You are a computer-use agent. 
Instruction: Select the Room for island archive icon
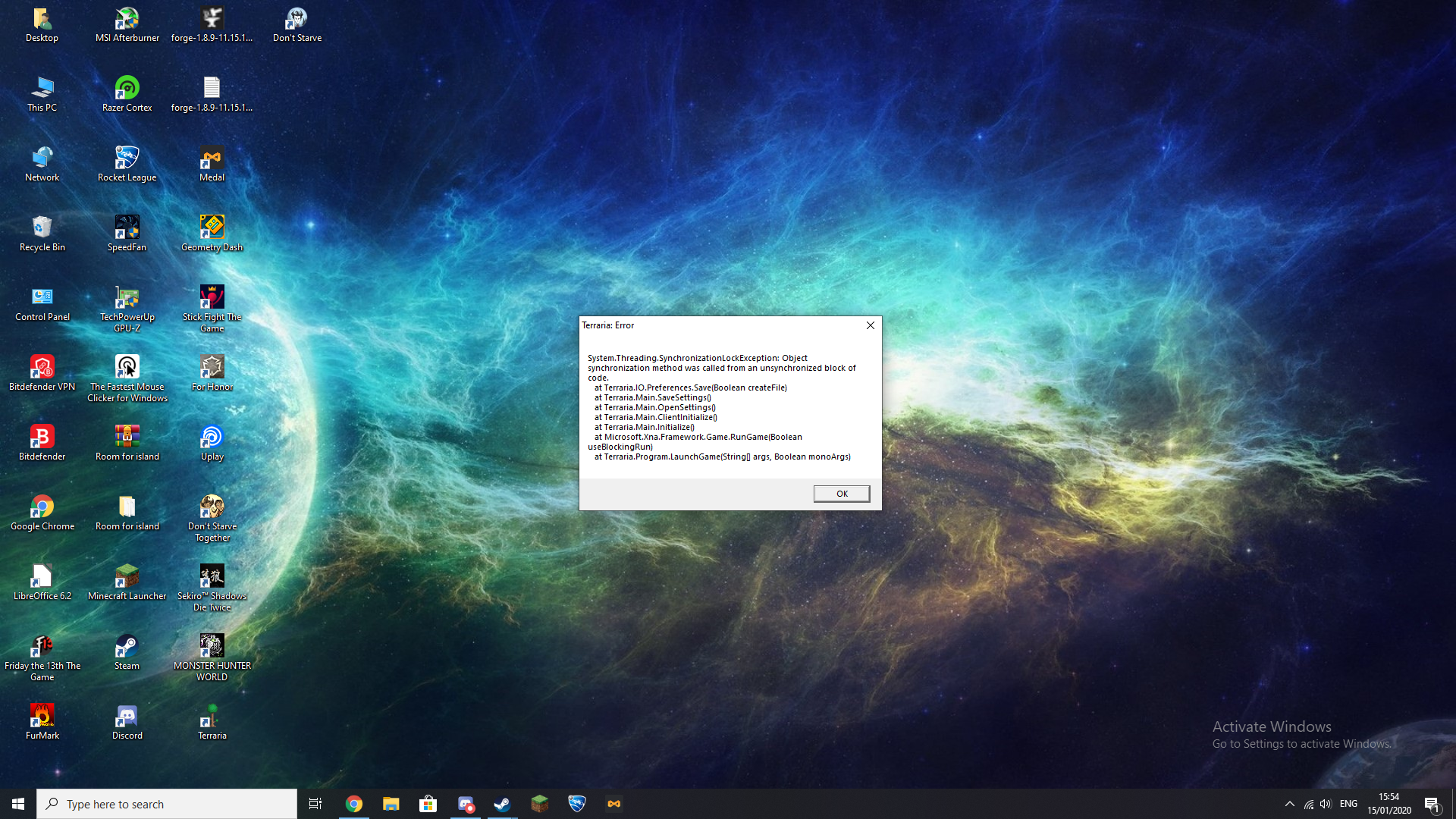pos(127,444)
